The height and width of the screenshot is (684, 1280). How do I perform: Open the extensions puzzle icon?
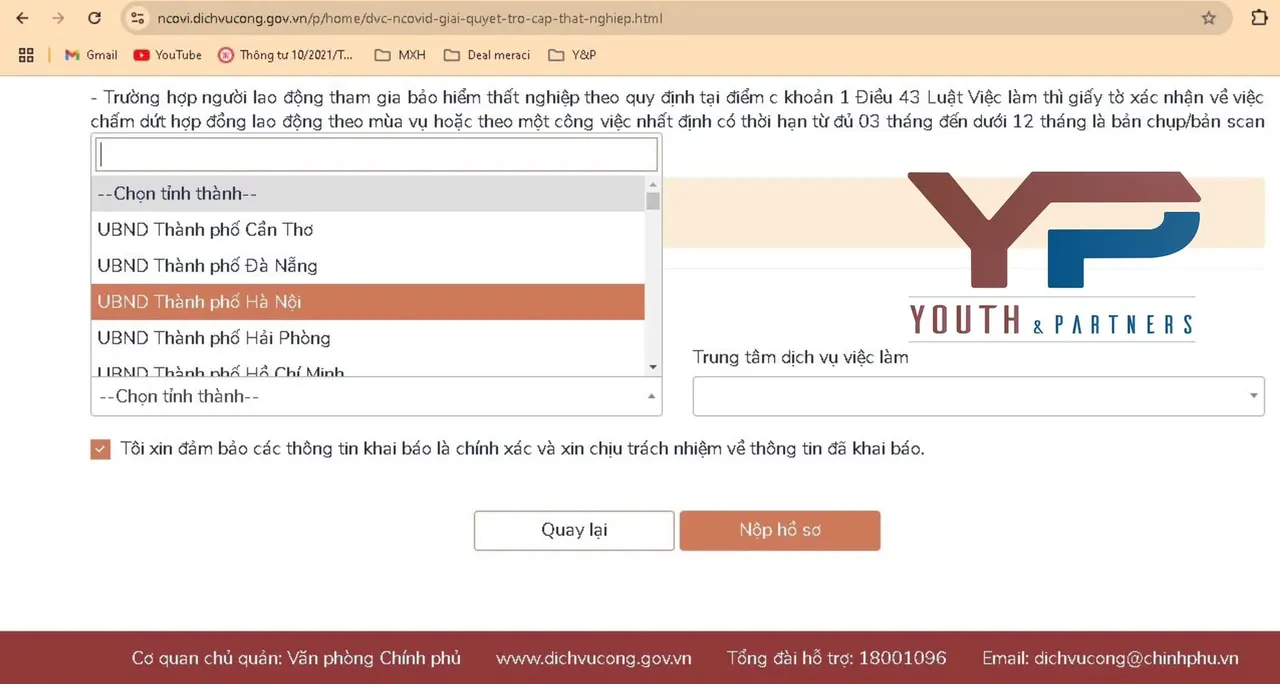[x=1259, y=18]
